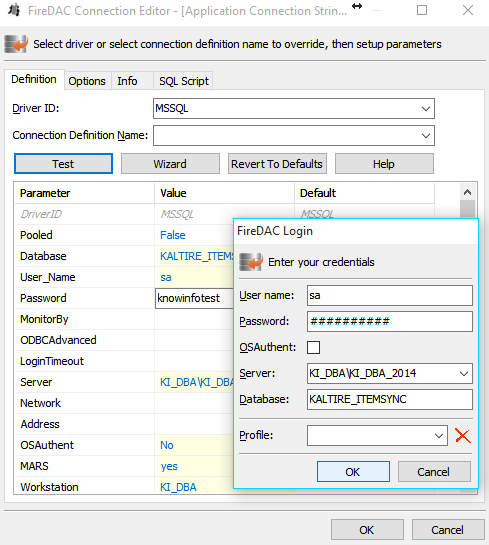Select the Pooled parameter row
This screenshot has height=545, width=489.
coord(124,235)
